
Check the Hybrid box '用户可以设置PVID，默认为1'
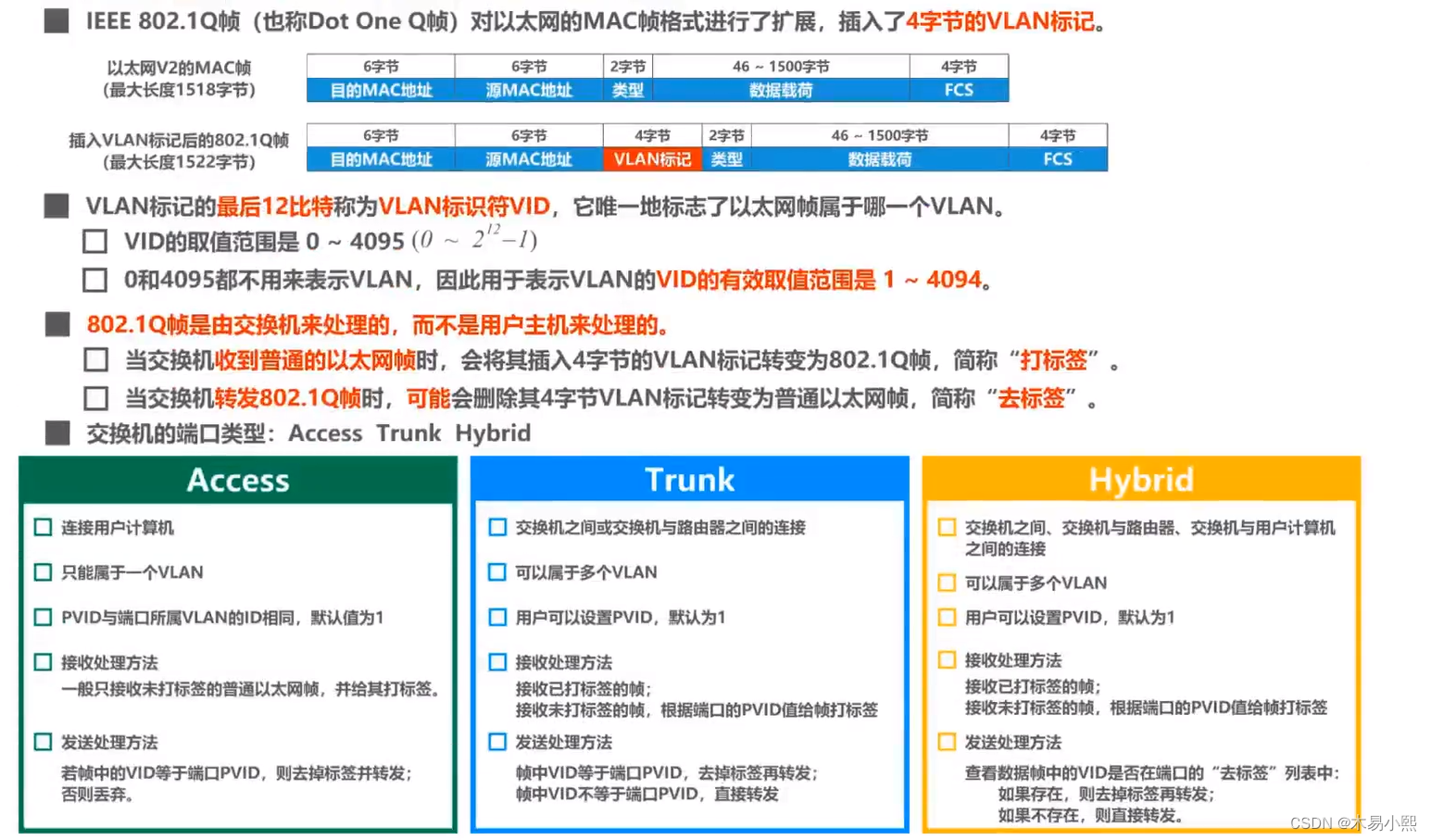pos(947,617)
